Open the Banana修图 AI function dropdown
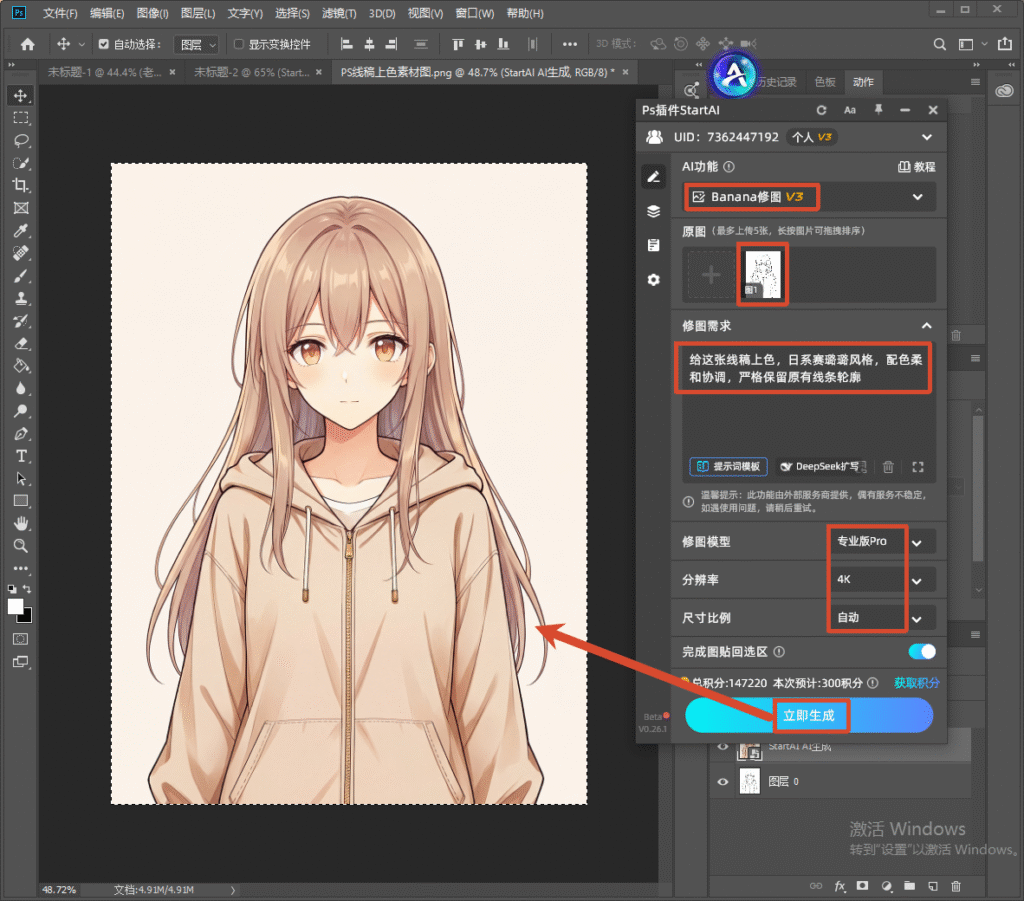Viewport: 1024px width, 901px height. [x=810, y=197]
